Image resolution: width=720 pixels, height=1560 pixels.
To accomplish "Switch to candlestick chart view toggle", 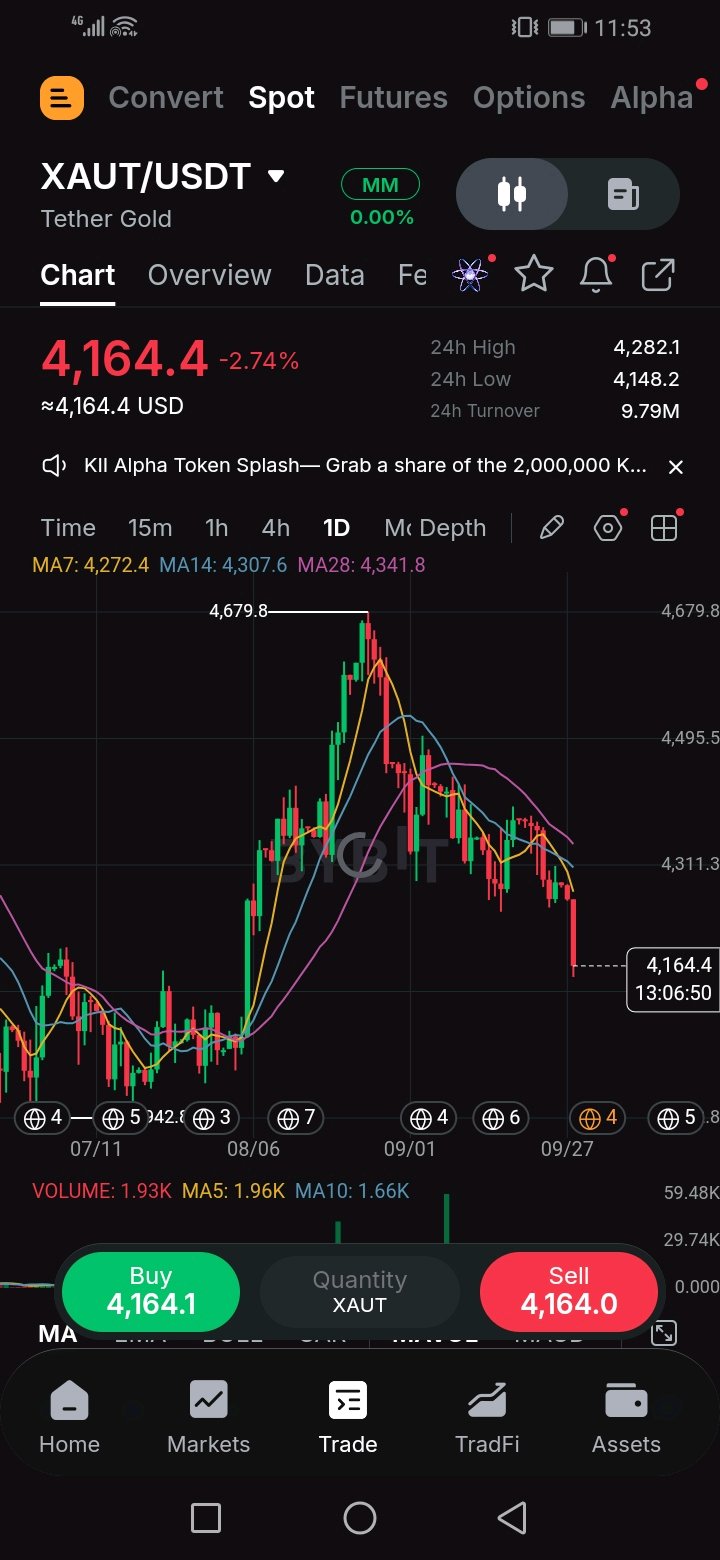I will pyautogui.click(x=512, y=194).
